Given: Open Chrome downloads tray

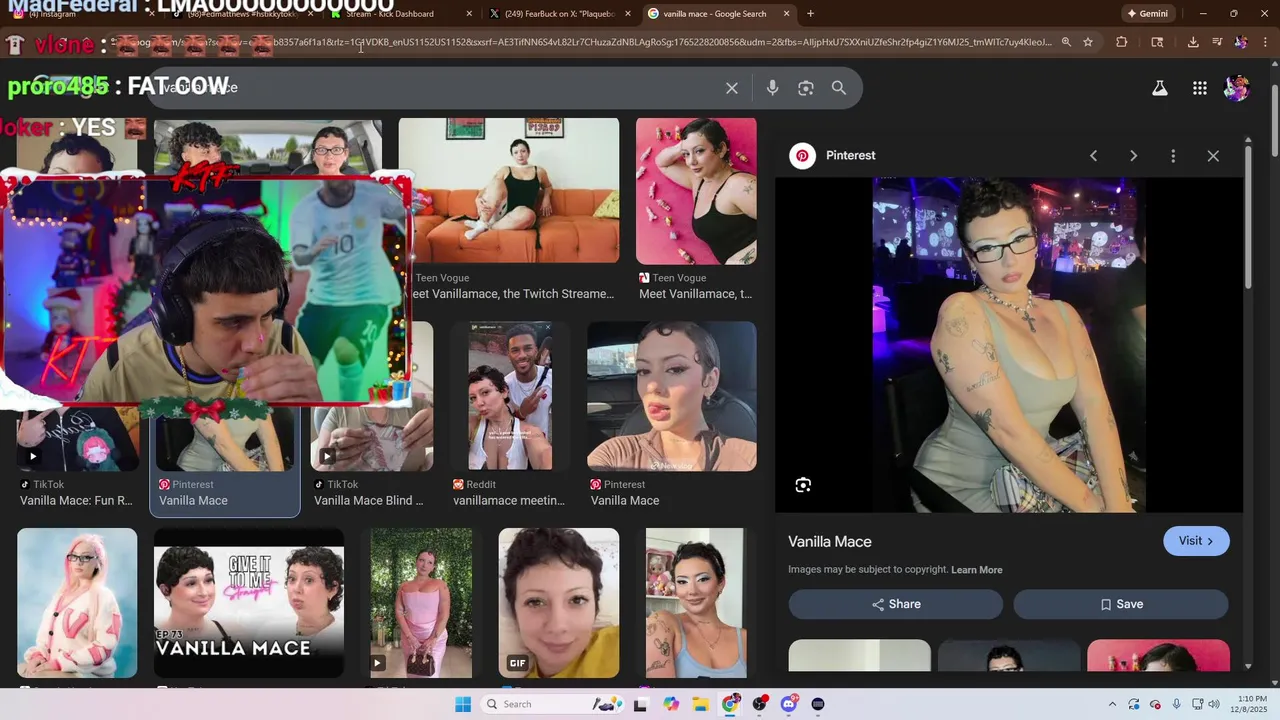Looking at the screenshot, I should (1193, 42).
